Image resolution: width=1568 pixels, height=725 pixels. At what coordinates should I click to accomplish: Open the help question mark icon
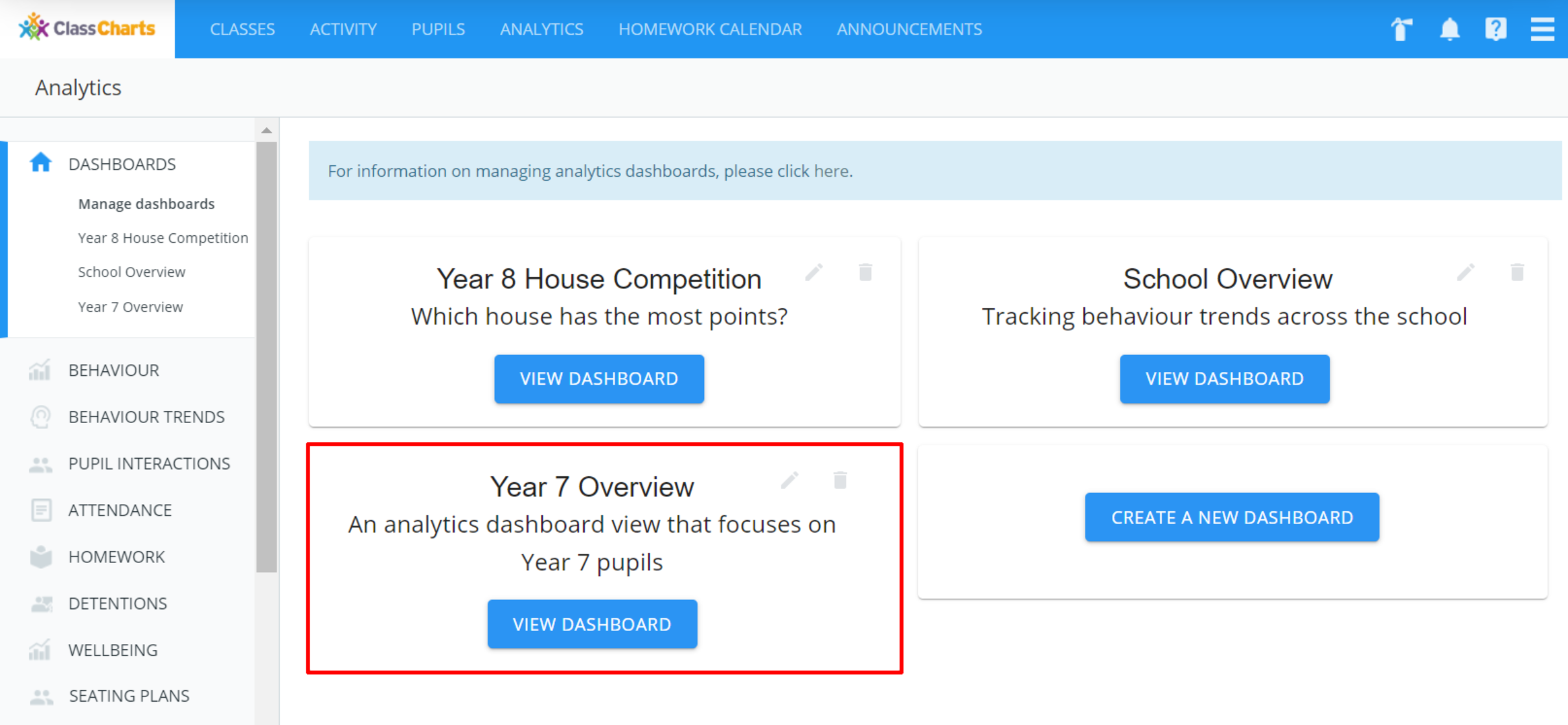(1495, 29)
